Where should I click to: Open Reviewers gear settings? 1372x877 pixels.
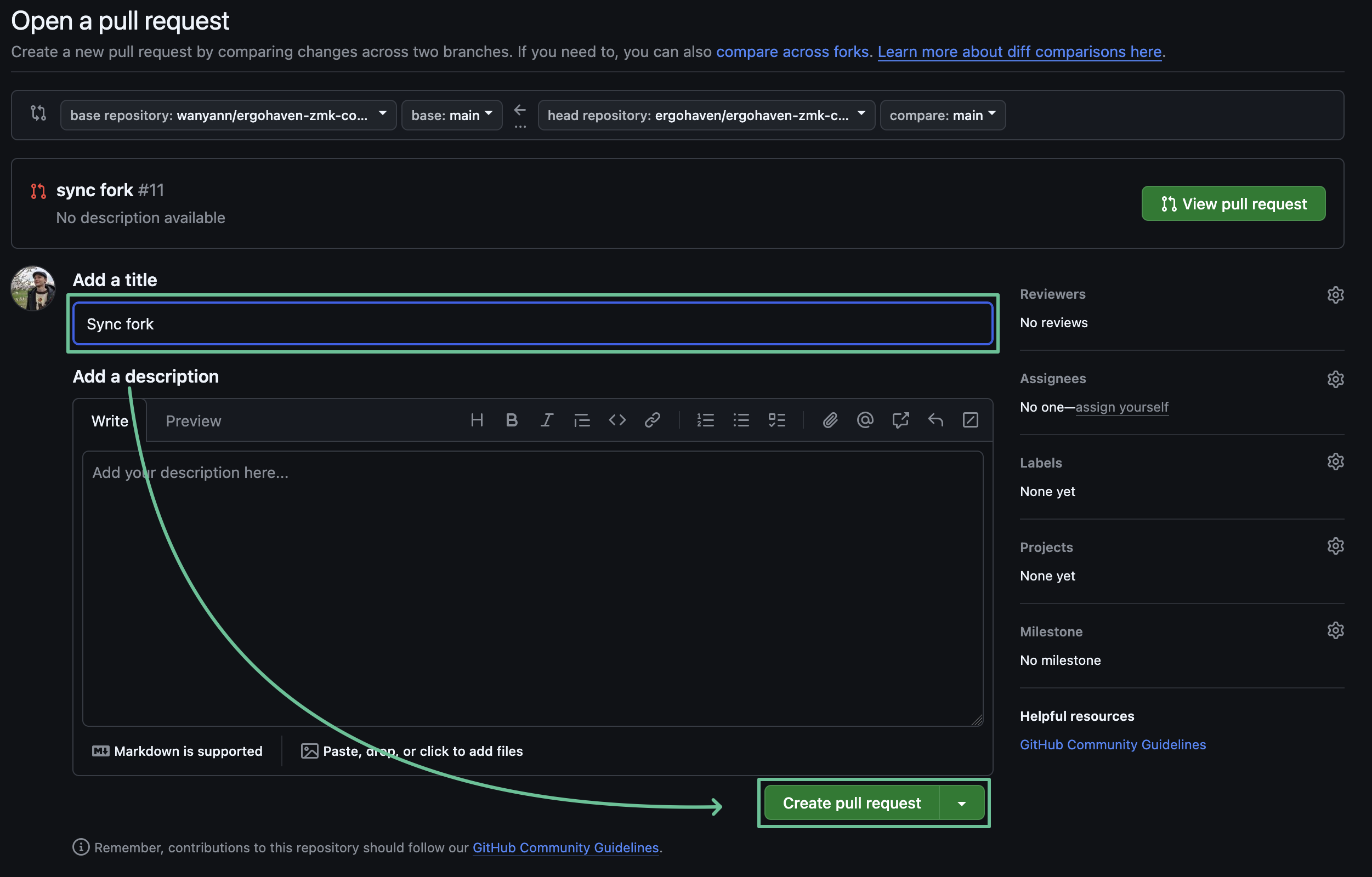pos(1335,294)
